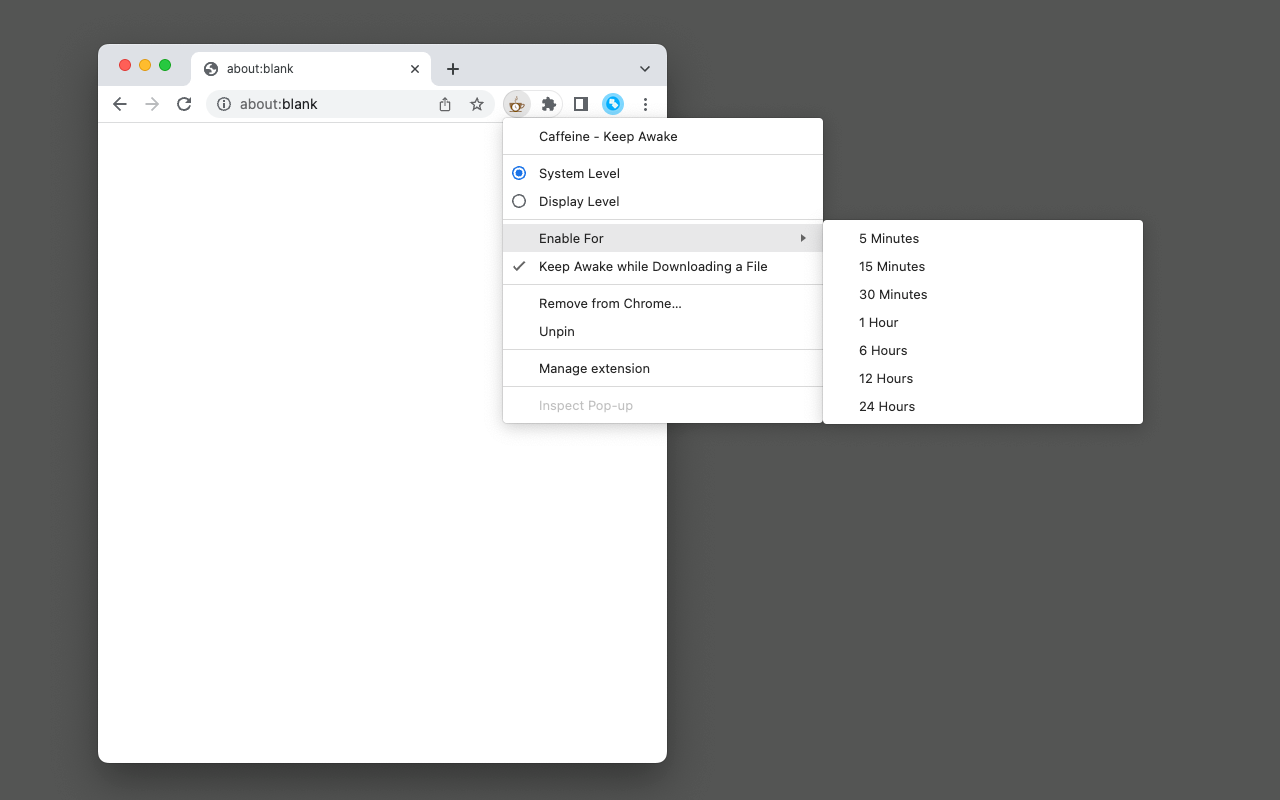Open the blue profile avatar

(613, 104)
